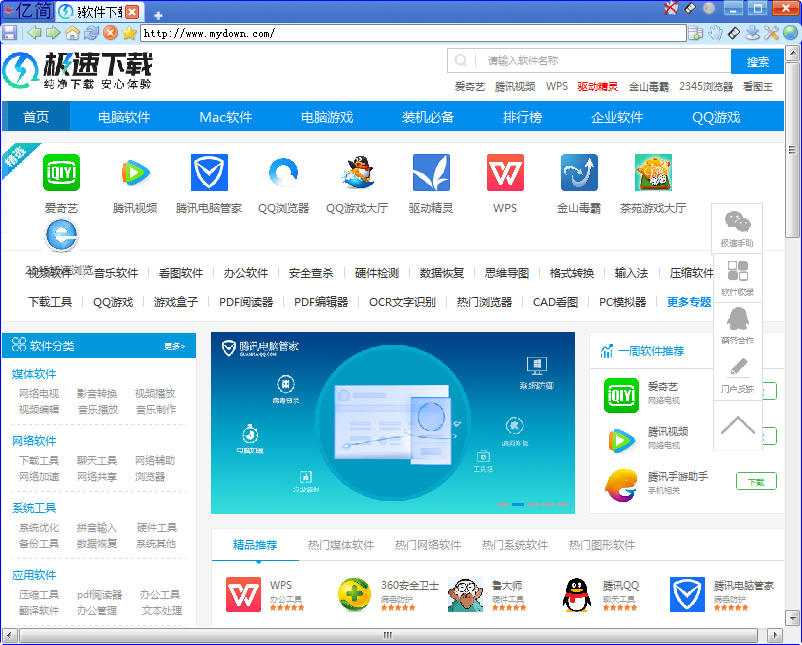Open the Driver Genius (驱动精灵) icon

click(431, 172)
